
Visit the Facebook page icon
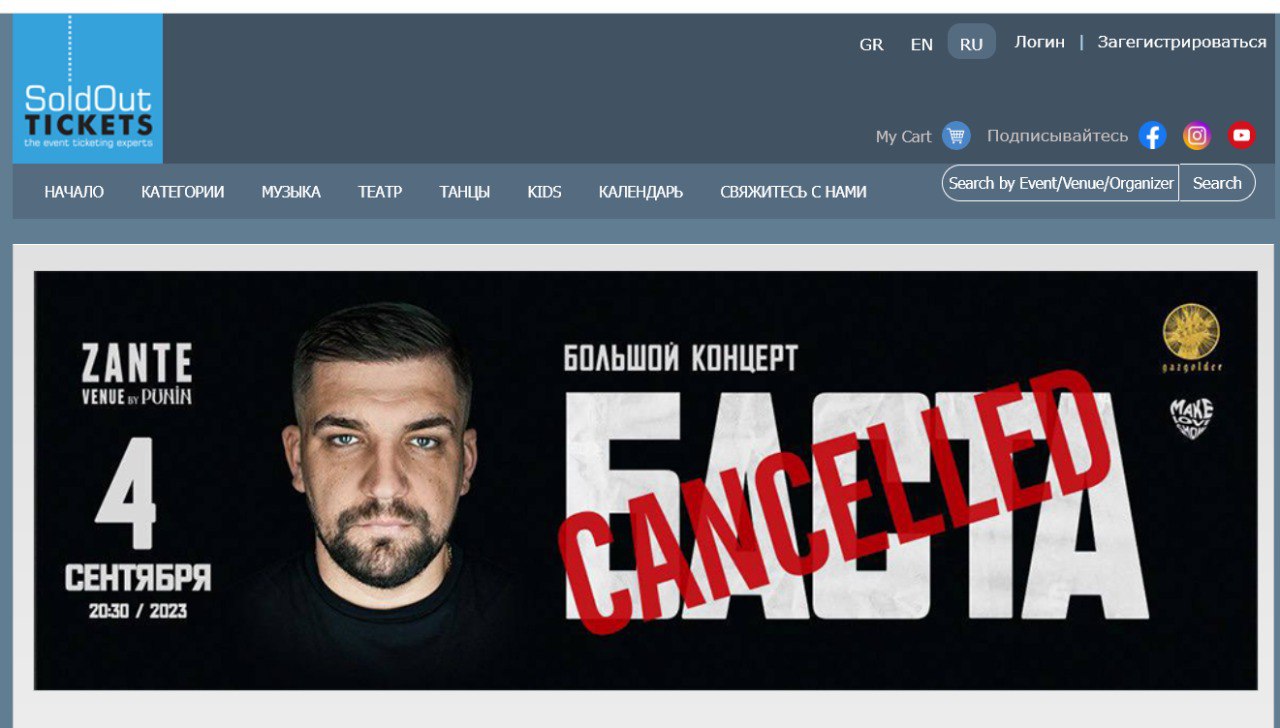[1153, 135]
